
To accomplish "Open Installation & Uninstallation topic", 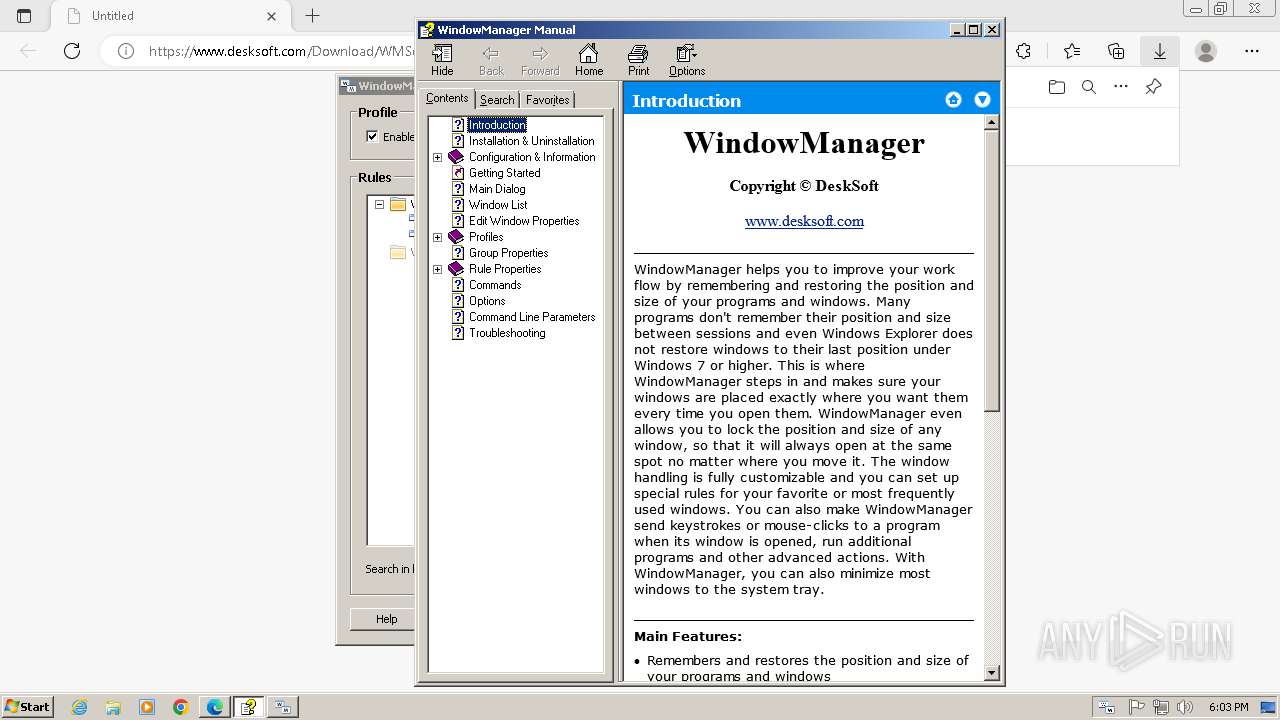I will coord(531,141).
